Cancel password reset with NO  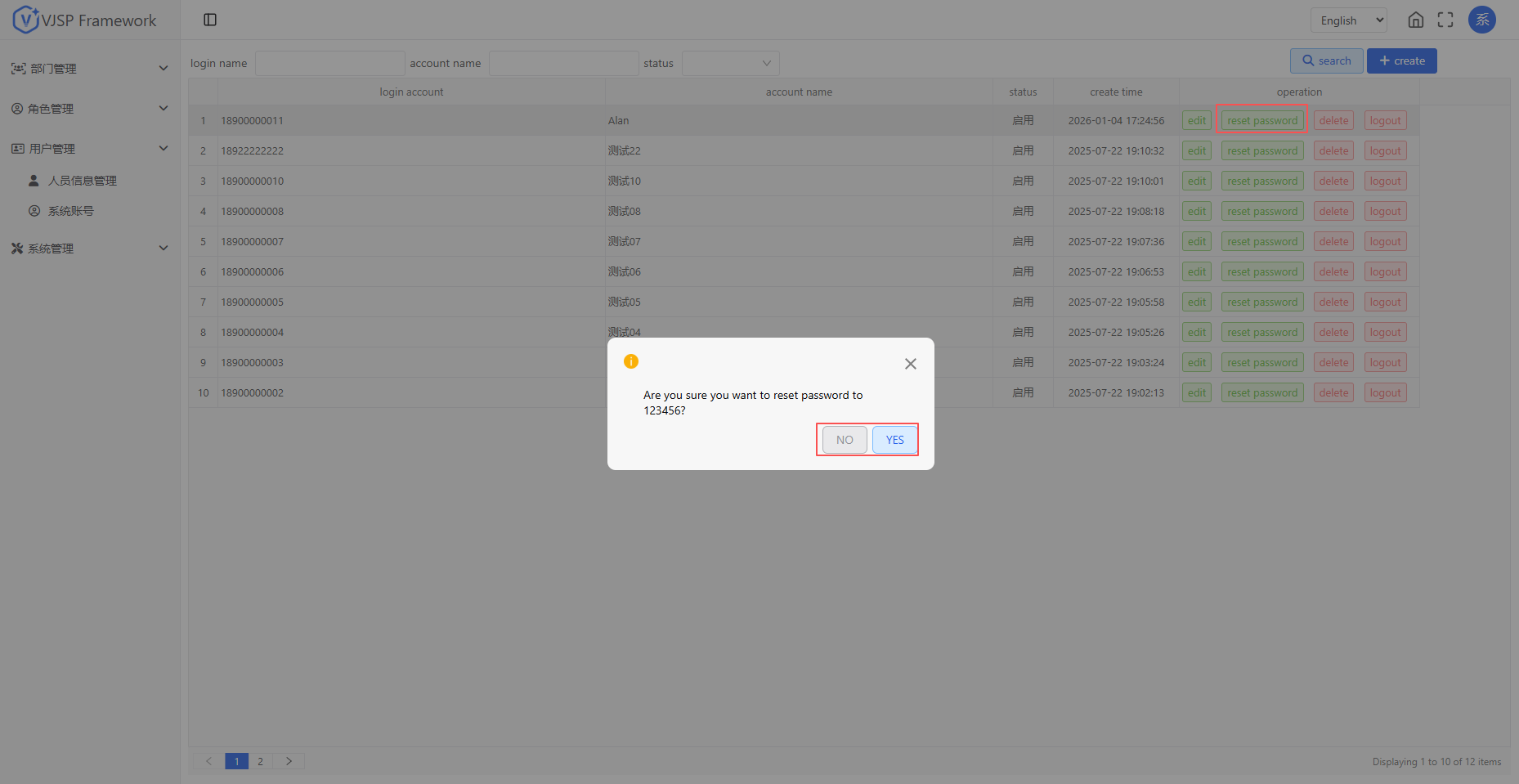pyautogui.click(x=845, y=440)
